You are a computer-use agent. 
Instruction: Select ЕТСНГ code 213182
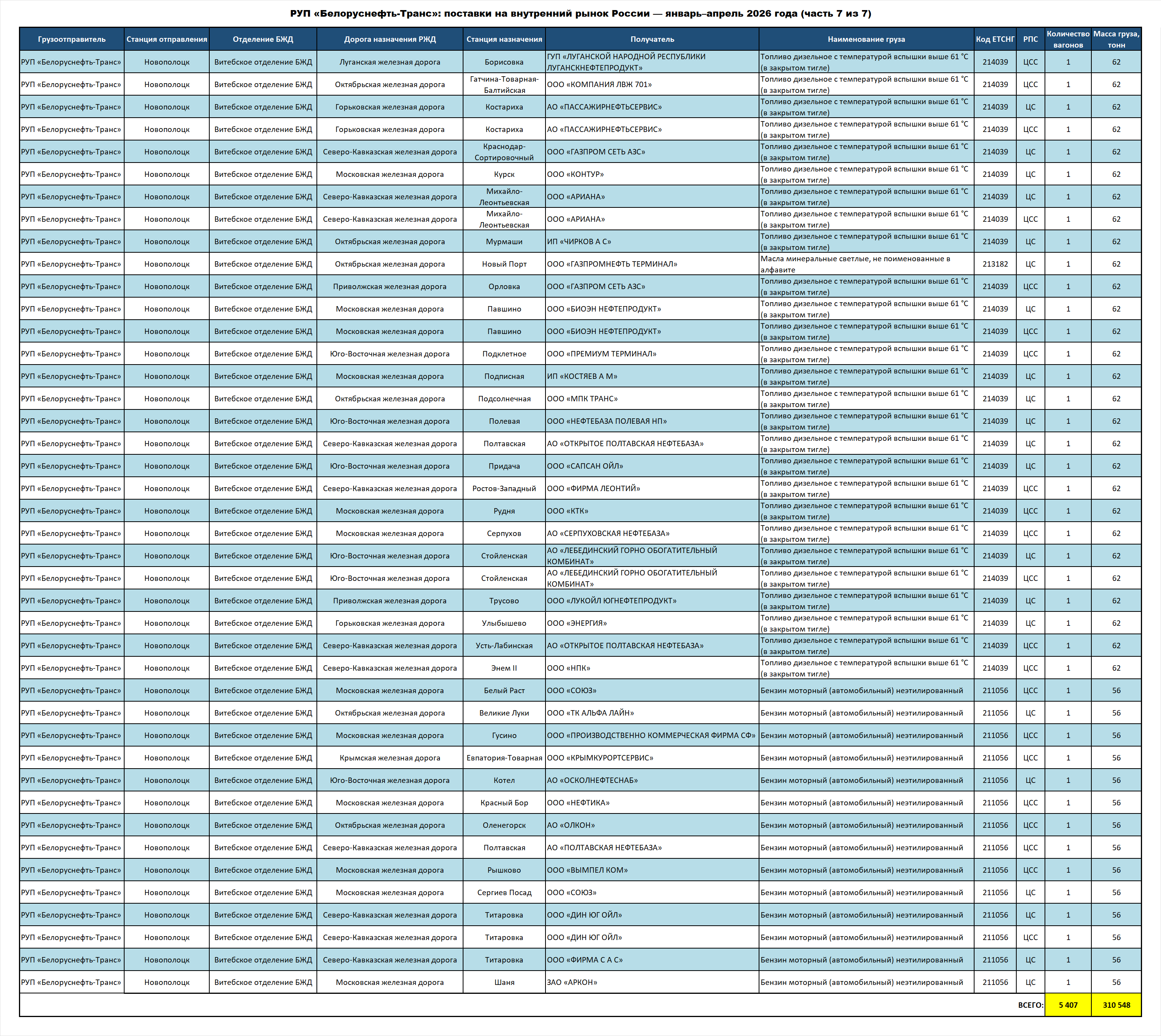click(x=995, y=264)
